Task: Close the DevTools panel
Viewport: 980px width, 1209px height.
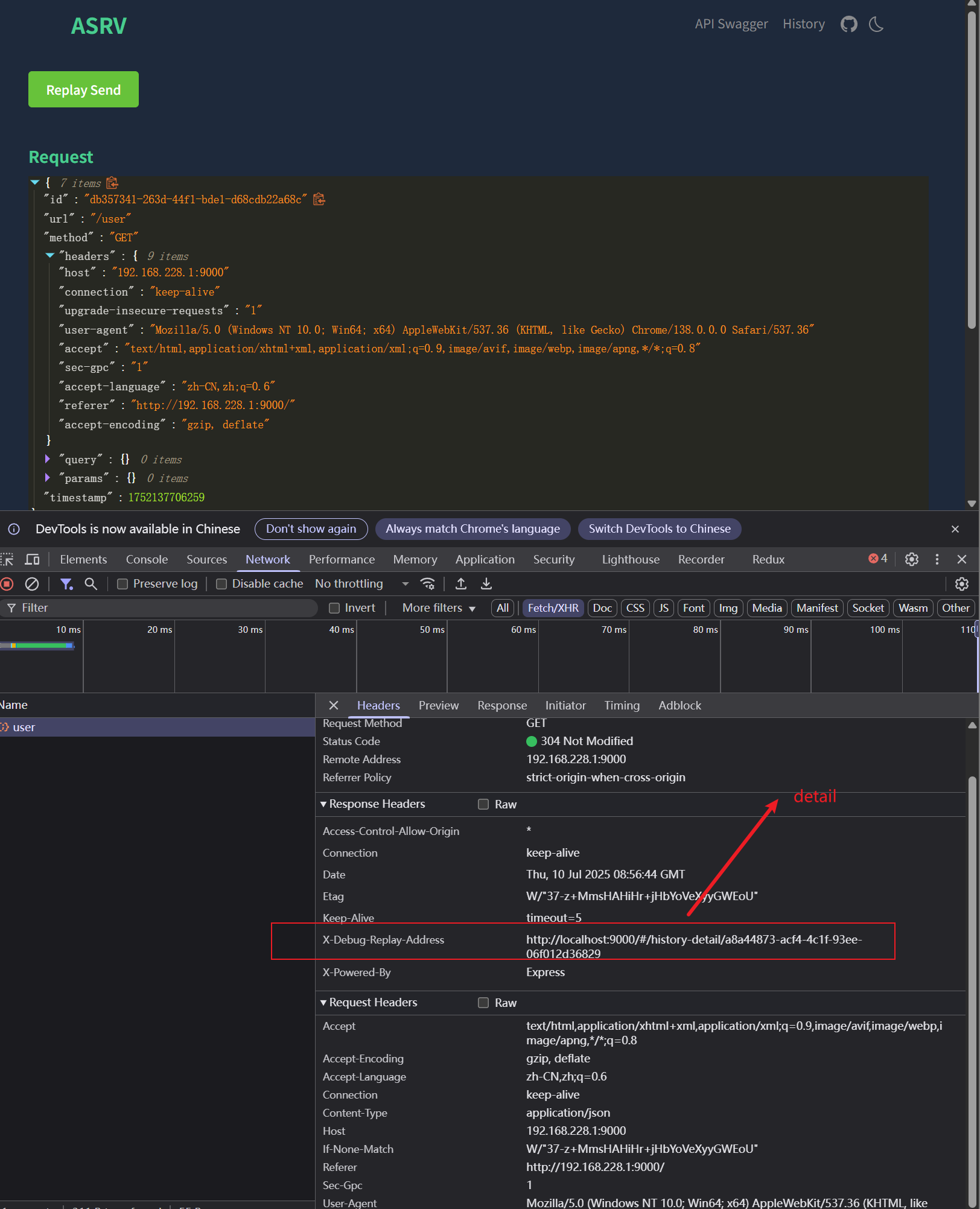Action: coord(962,559)
